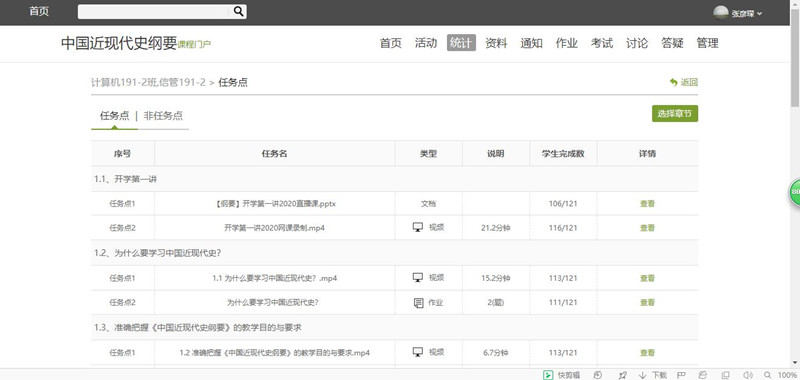800x380 pixels.
Task: Click the window-stack icon in status bar
Action: point(726,375)
